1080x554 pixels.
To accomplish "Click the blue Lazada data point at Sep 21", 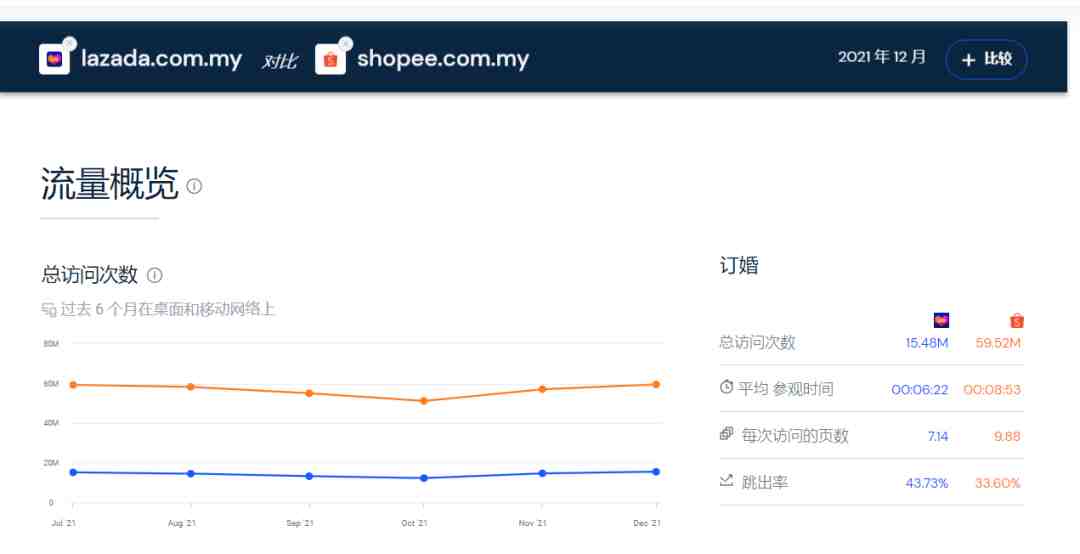I will 309,476.
